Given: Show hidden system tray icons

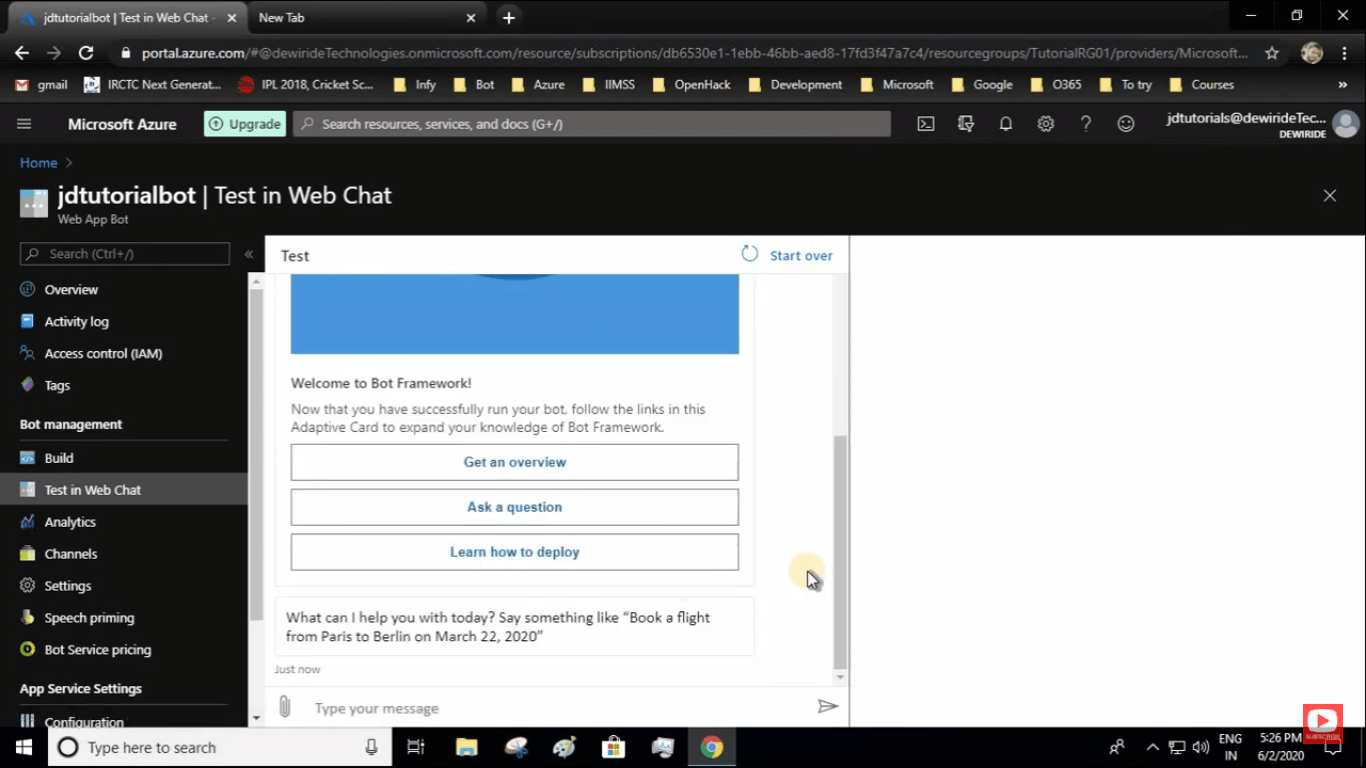Looking at the screenshot, I should tap(1152, 747).
